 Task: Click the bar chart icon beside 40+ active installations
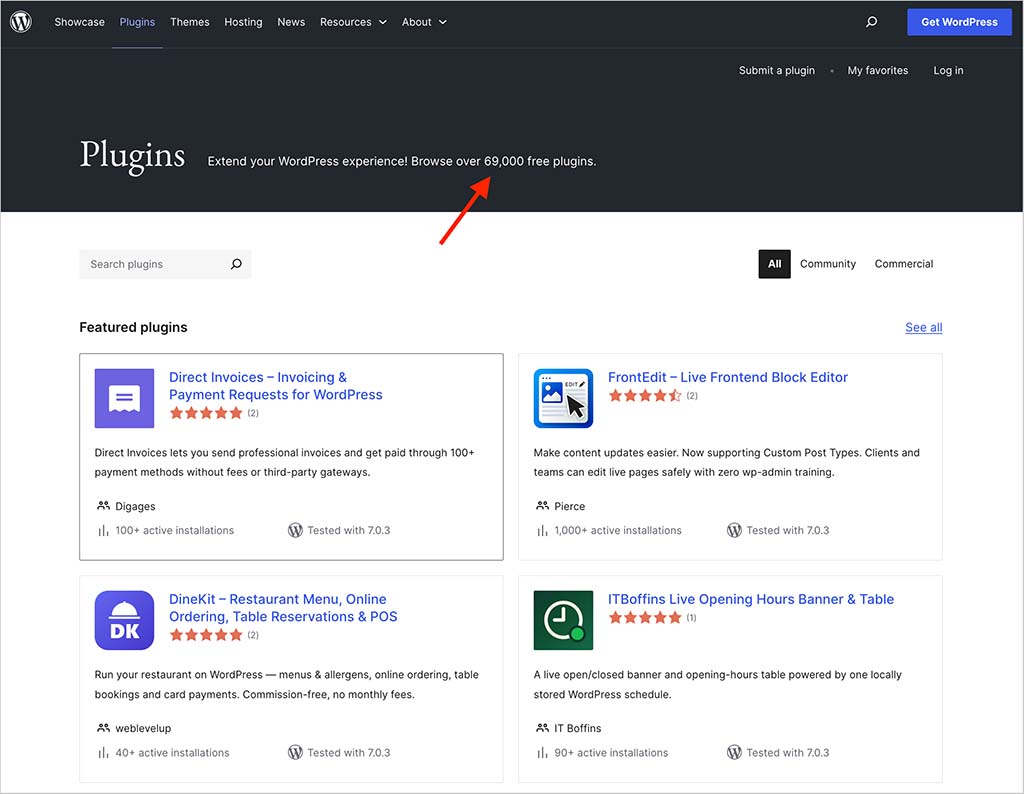103,753
